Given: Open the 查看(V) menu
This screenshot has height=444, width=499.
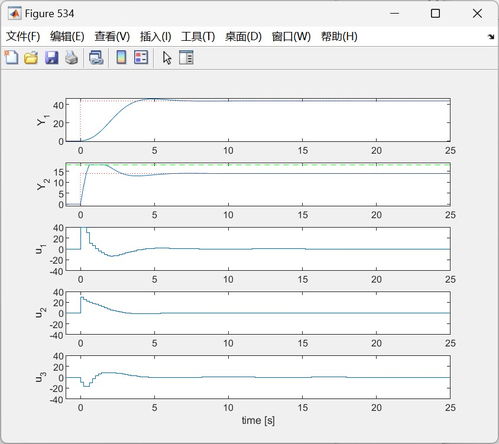Looking at the screenshot, I should pyautogui.click(x=112, y=36).
